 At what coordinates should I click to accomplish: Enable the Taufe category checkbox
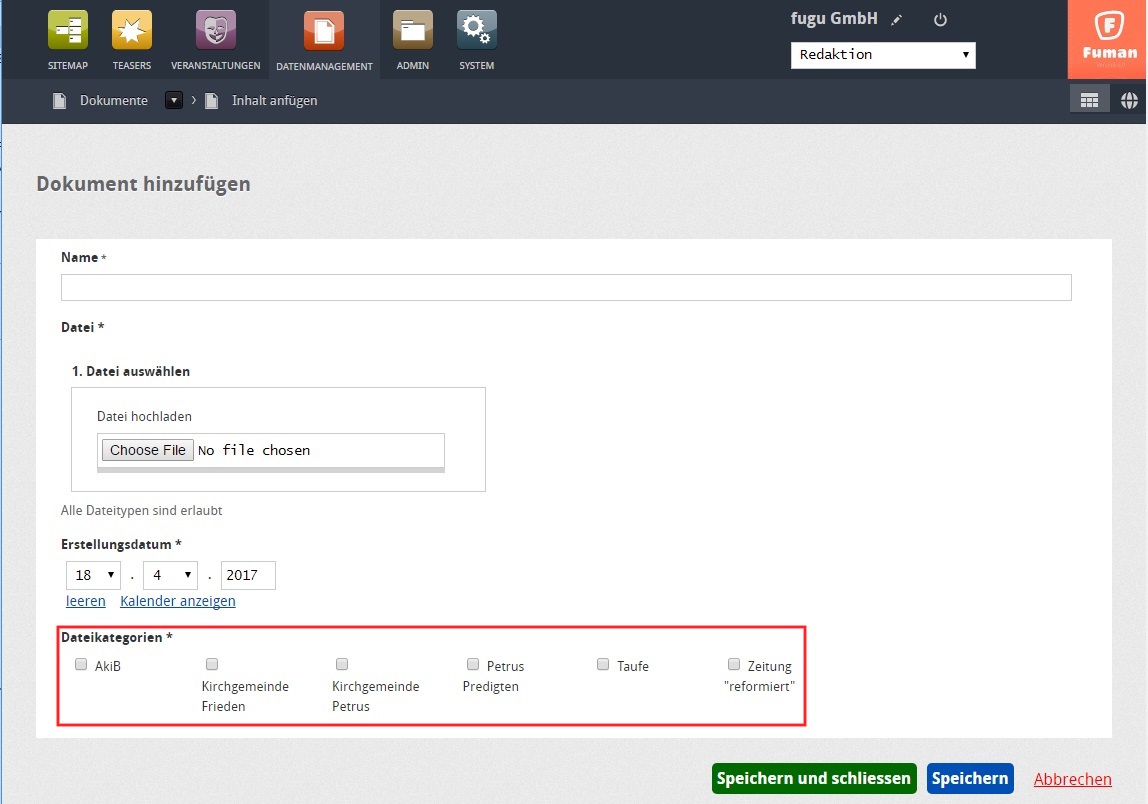pos(603,664)
